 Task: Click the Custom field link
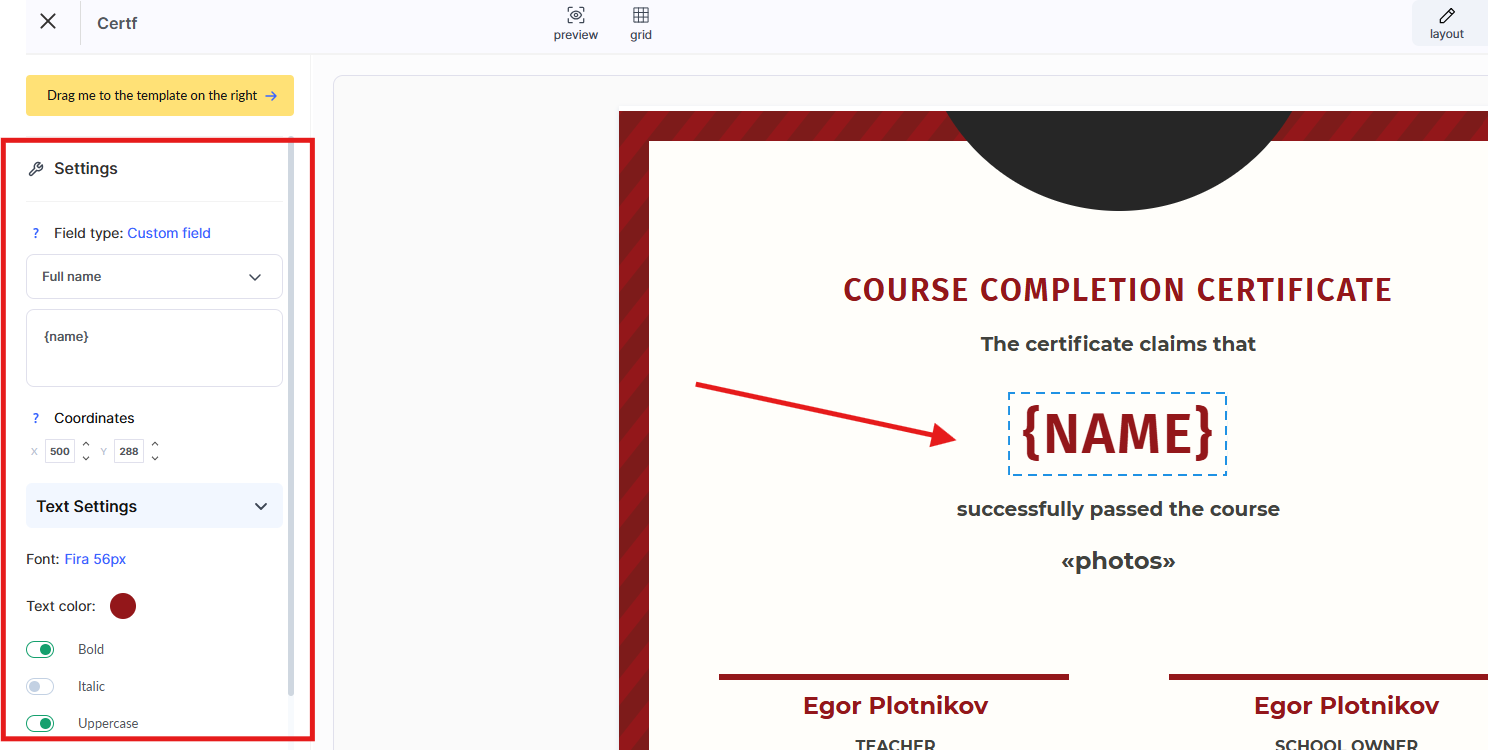[x=169, y=233]
